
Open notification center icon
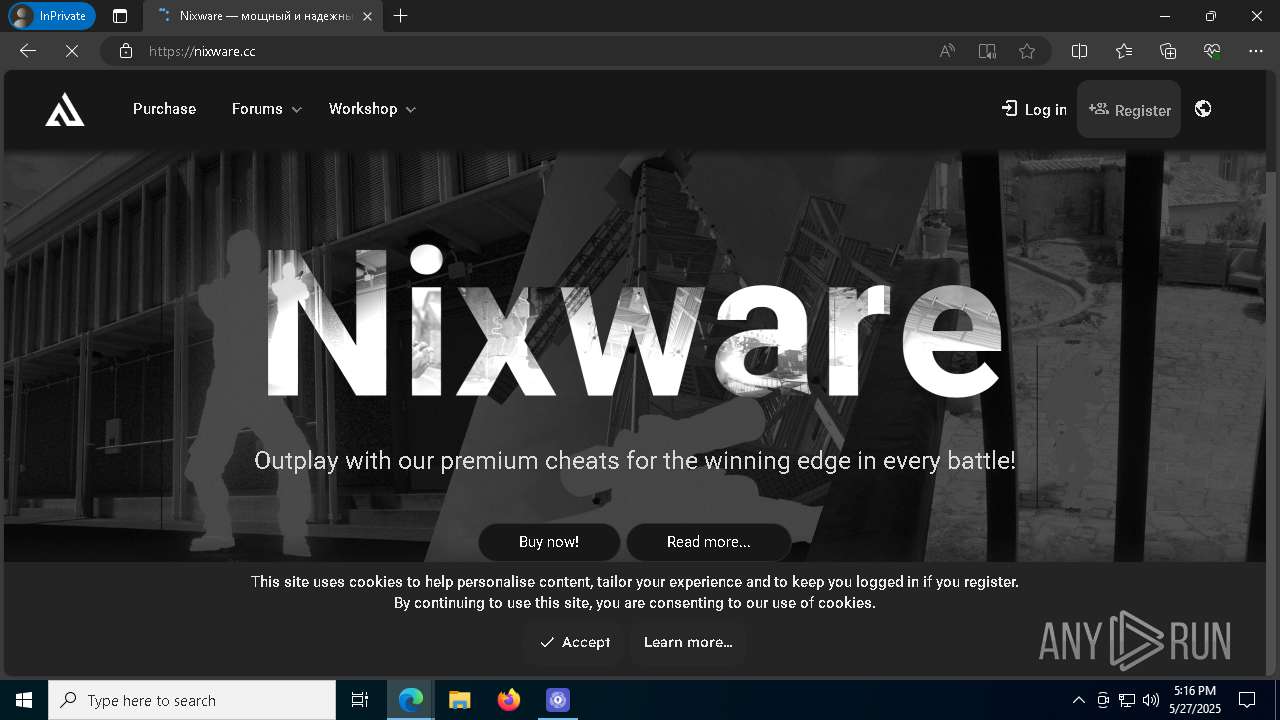[x=1247, y=700]
